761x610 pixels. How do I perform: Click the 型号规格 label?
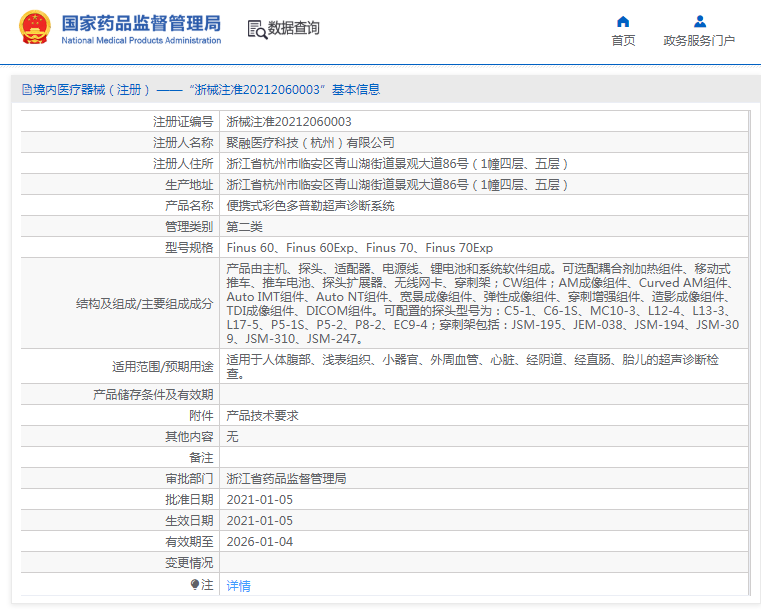point(189,247)
